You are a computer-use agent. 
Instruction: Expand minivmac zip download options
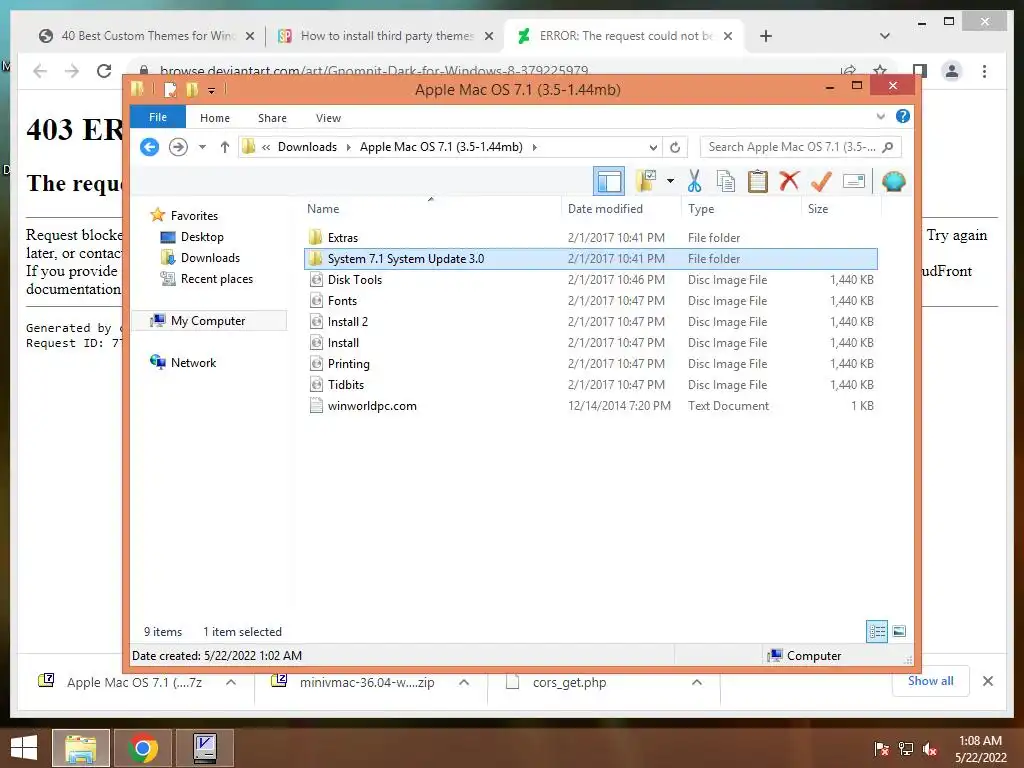tap(464, 682)
